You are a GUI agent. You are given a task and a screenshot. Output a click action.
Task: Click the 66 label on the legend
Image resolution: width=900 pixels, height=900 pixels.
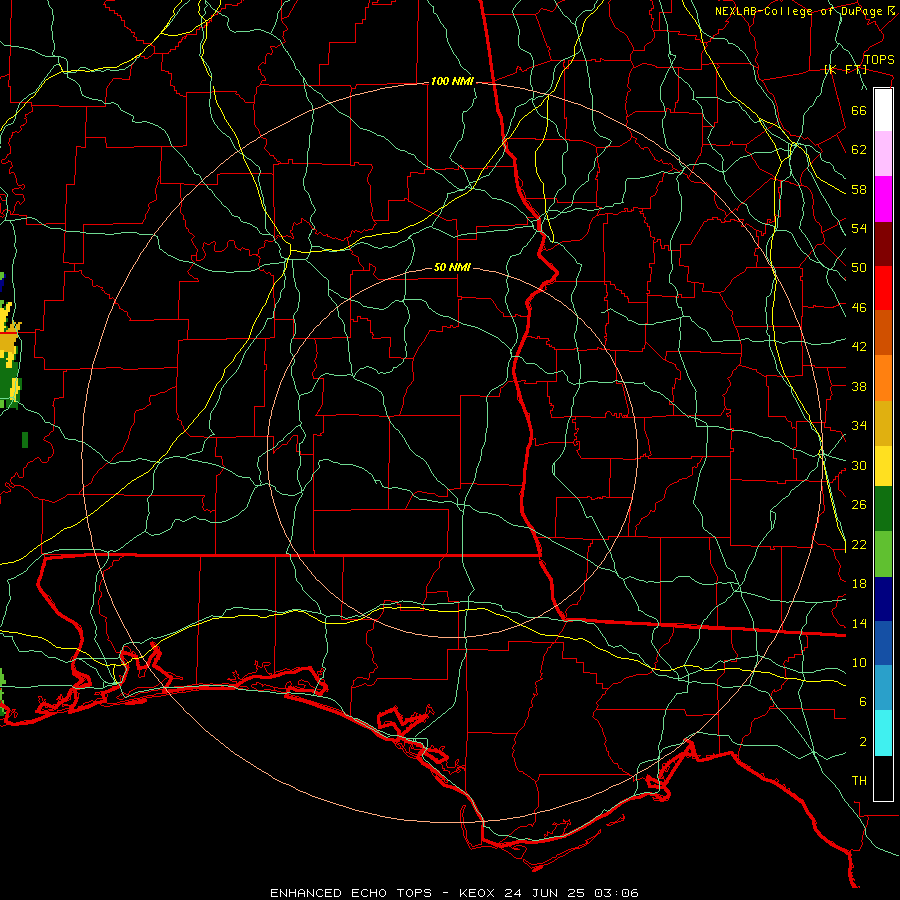tap(859, 110)
